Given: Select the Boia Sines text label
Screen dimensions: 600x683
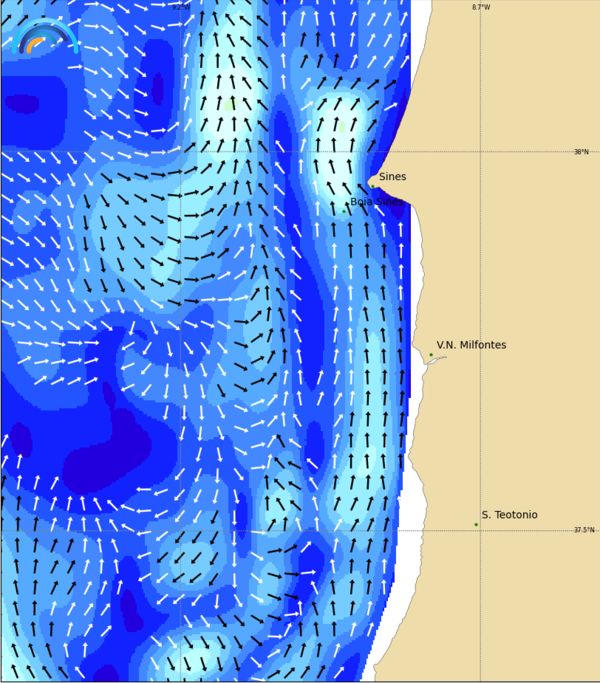Looking at the screenshot, I should point(376,202).
